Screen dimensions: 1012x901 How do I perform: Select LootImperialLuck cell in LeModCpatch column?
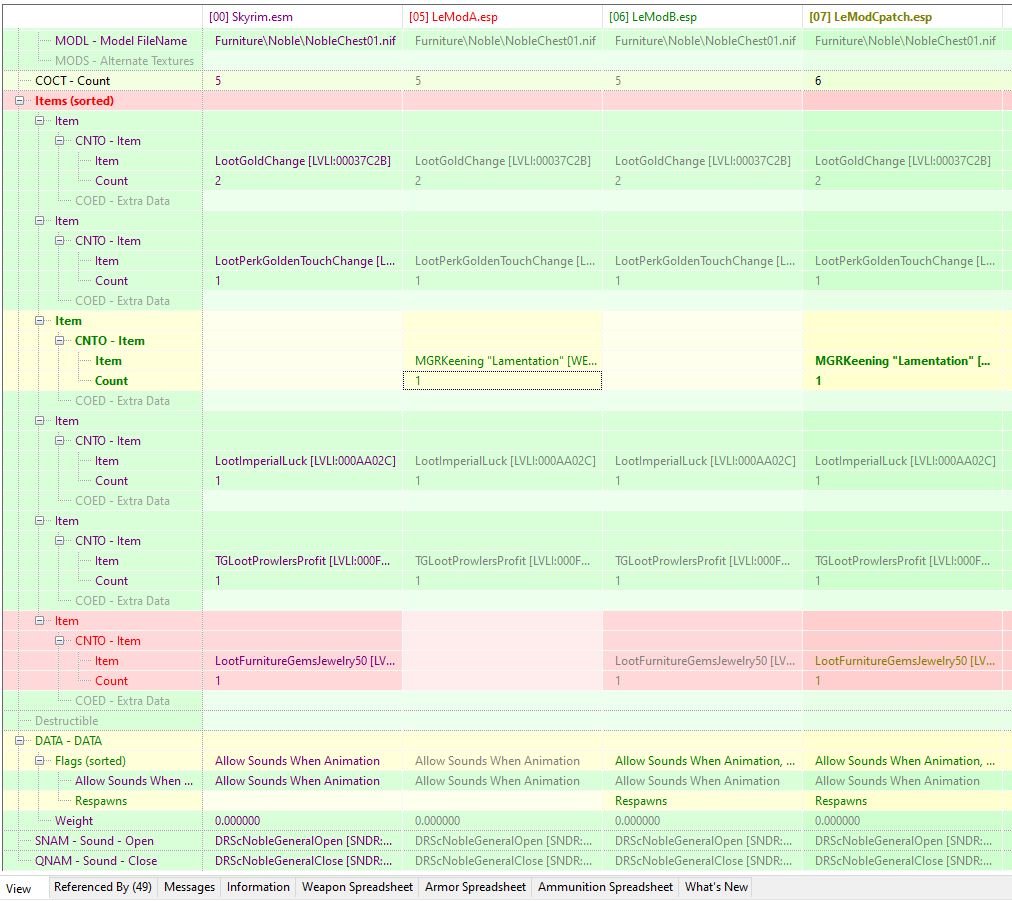[902, 461]
